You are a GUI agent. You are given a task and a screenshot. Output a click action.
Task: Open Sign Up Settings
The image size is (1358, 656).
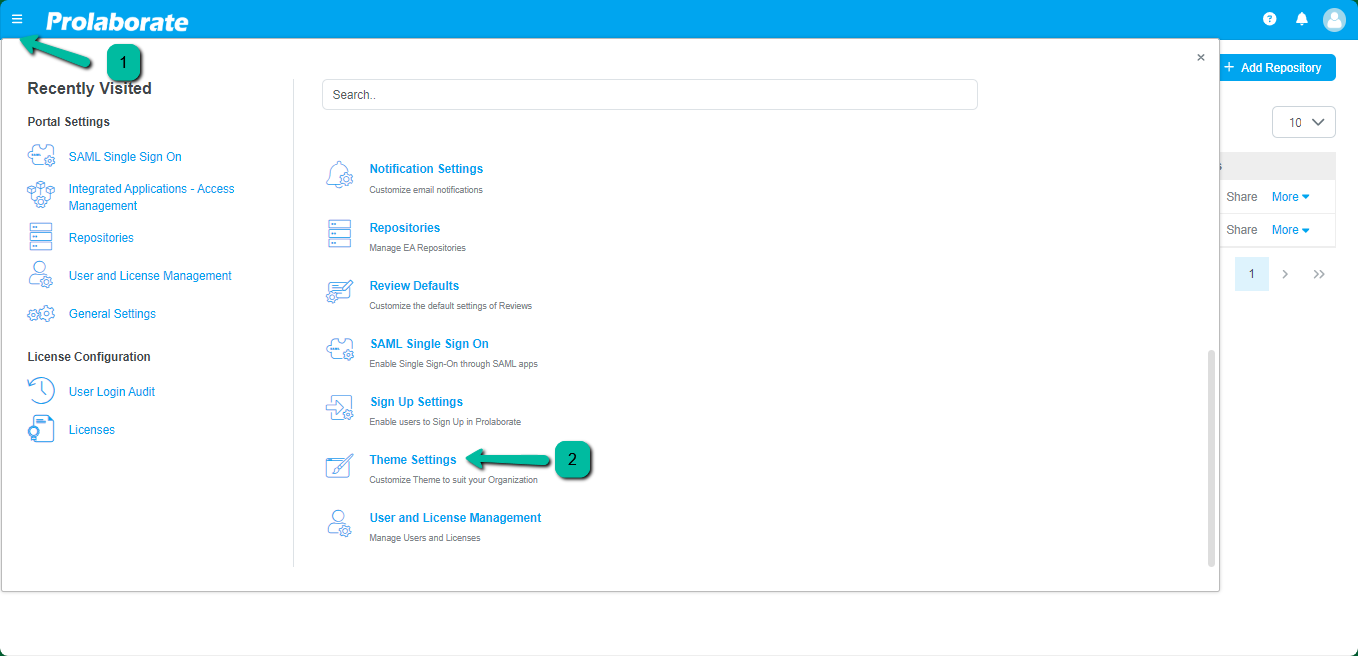click(x=416, y=402)
